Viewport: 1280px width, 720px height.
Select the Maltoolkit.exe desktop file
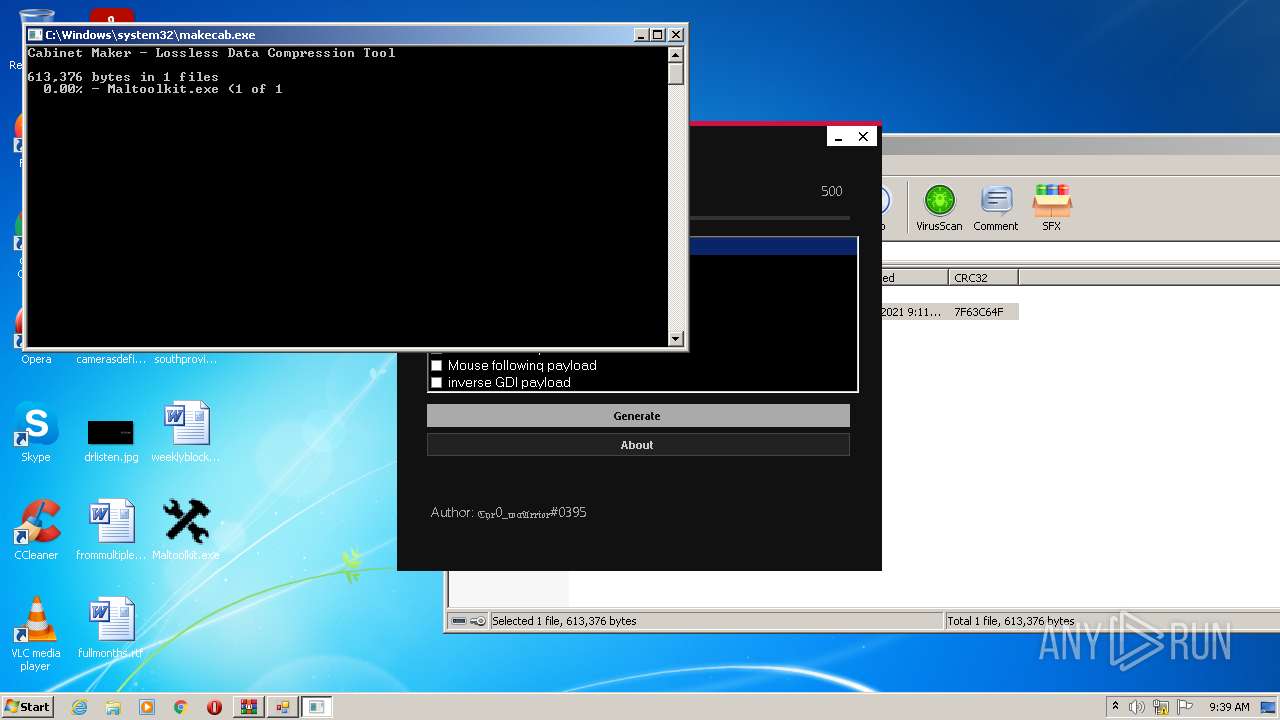point(186,530)
